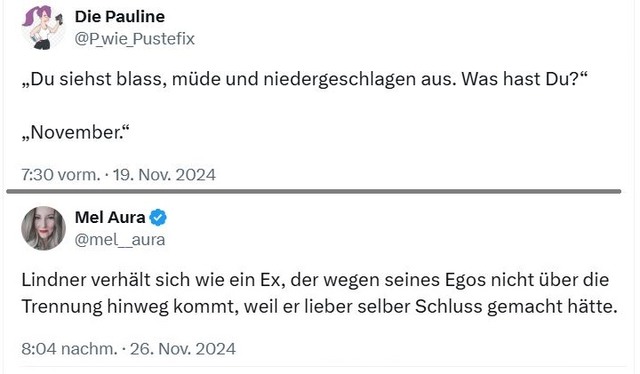The width and height of the screenshot is (640, 374).
Task: Open Mel Aura's profile photo
Action: click(43, 228)
